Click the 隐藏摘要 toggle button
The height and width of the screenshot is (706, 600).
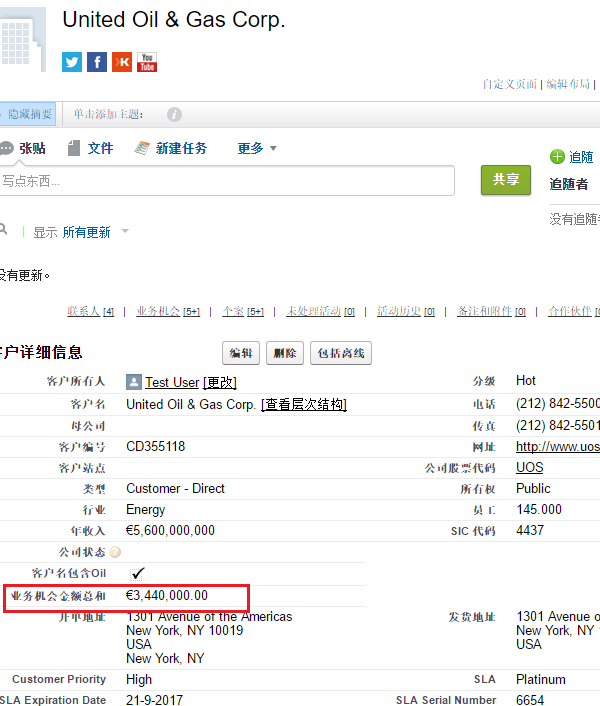coord(27,114)
